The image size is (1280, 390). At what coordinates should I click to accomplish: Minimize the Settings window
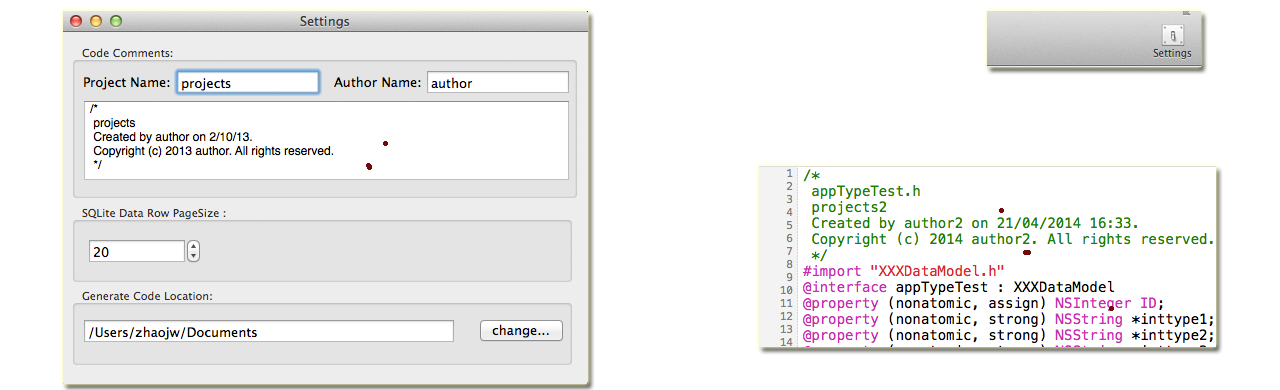coord(96,21)
